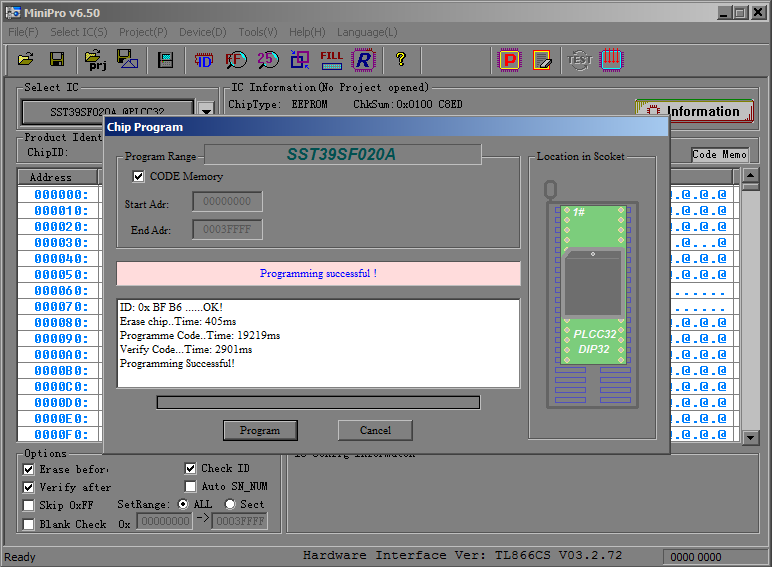The image size is (772, 567).
Task: Open the File(F) menu
Action: pyautogui.click(x=23, y=32)
